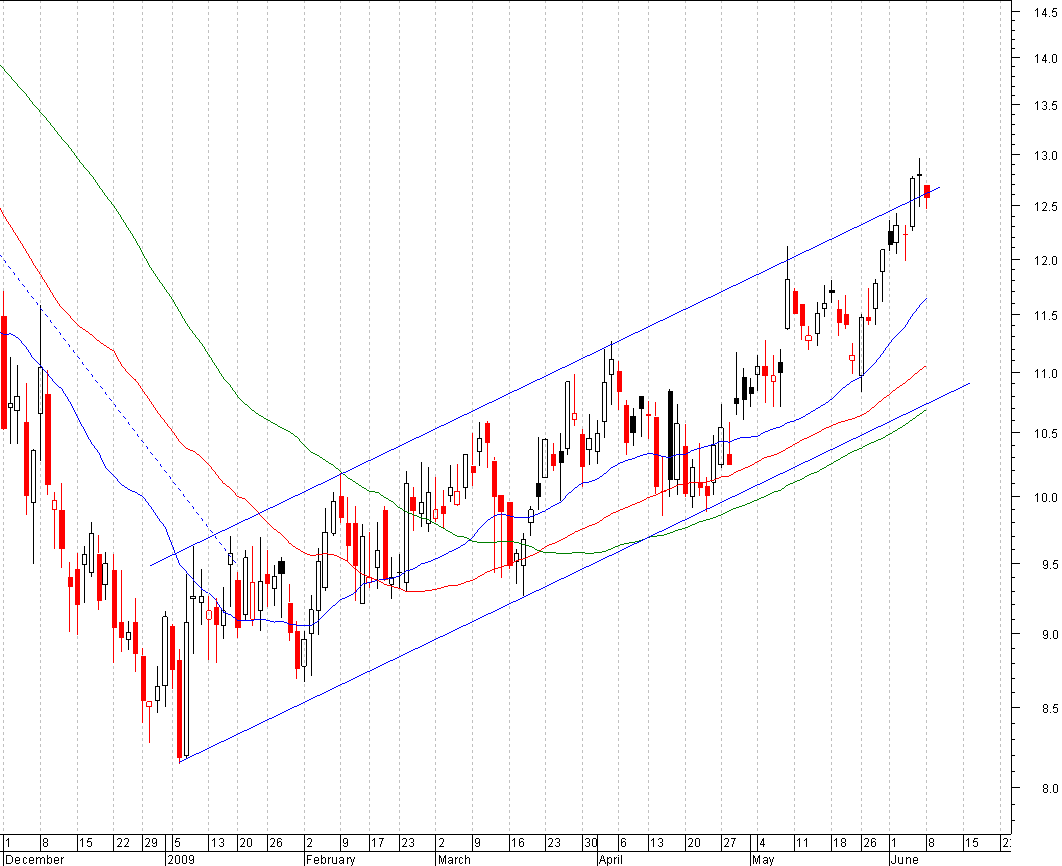Select date label 29 on time axis
1062x866 pixels.
point(151,843)
